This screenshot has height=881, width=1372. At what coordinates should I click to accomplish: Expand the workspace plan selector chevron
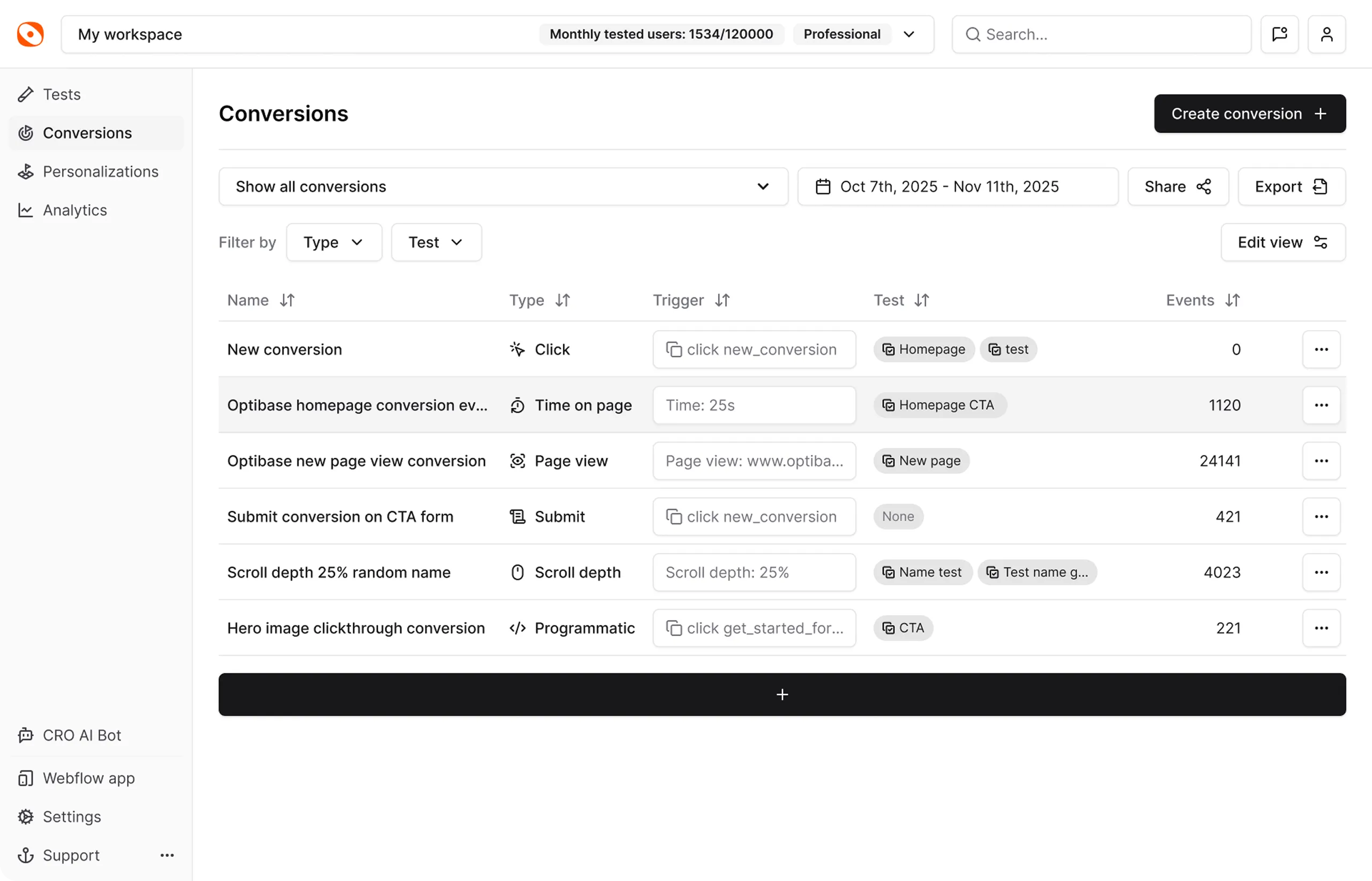click(908, 34)
